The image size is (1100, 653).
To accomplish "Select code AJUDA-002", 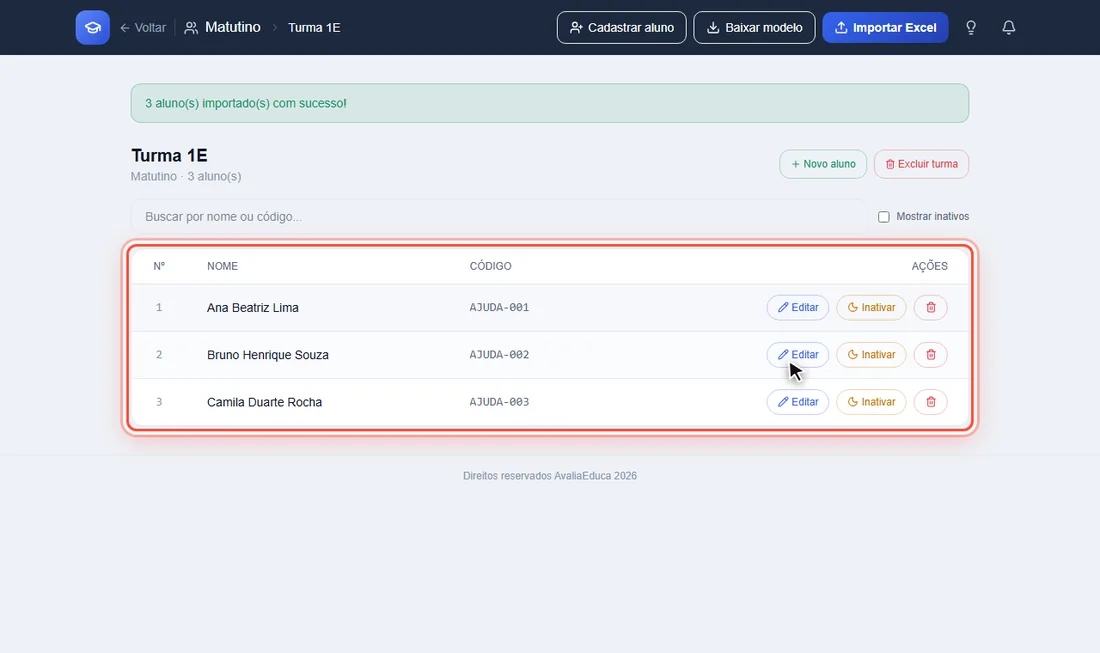I will pos(499,355).
